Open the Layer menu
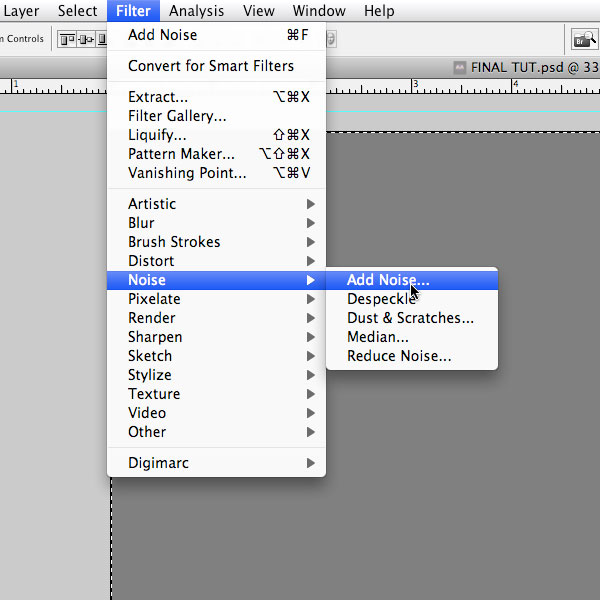 point(21,11)
